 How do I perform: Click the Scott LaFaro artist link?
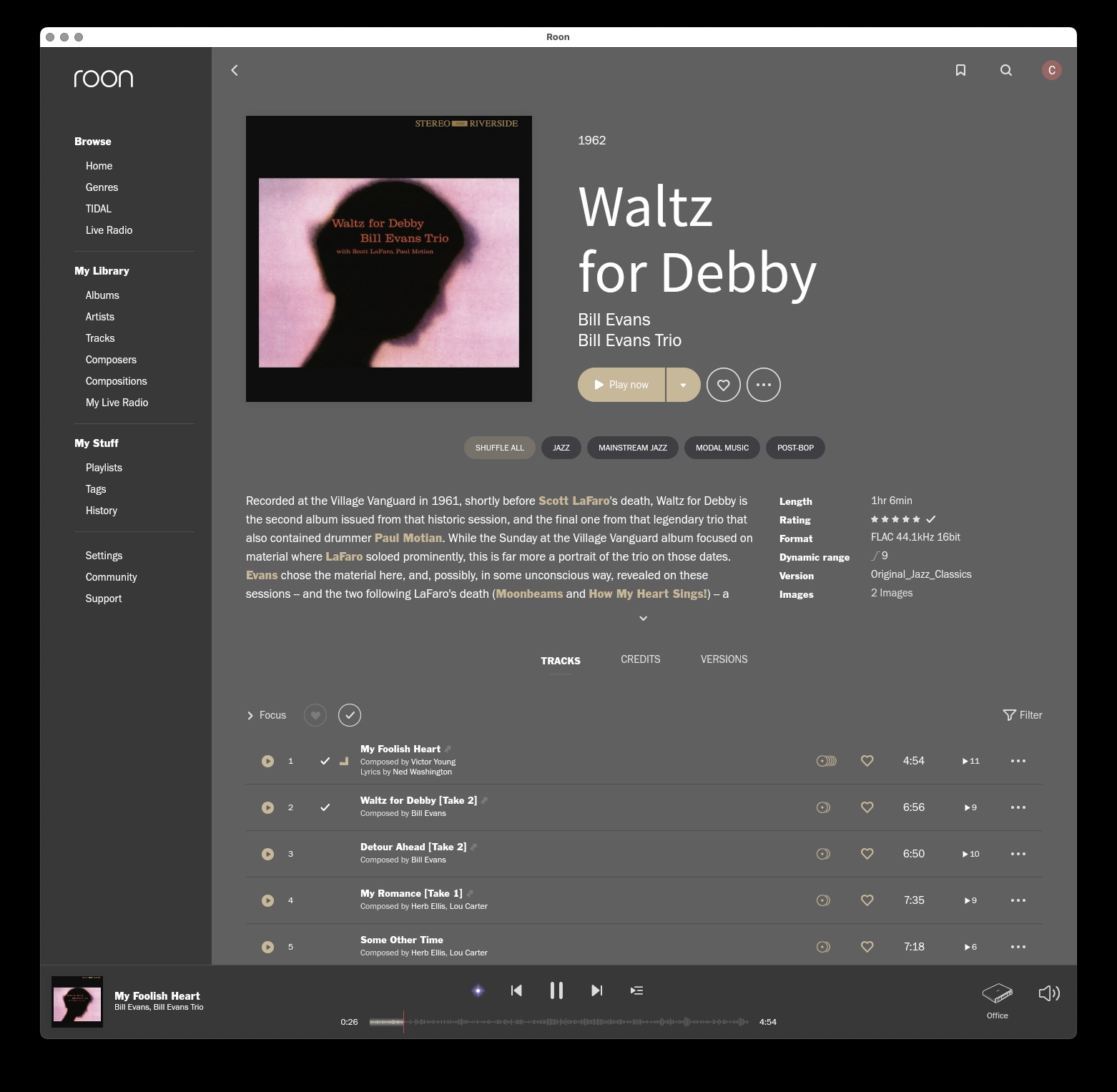[x=574, y=501]
